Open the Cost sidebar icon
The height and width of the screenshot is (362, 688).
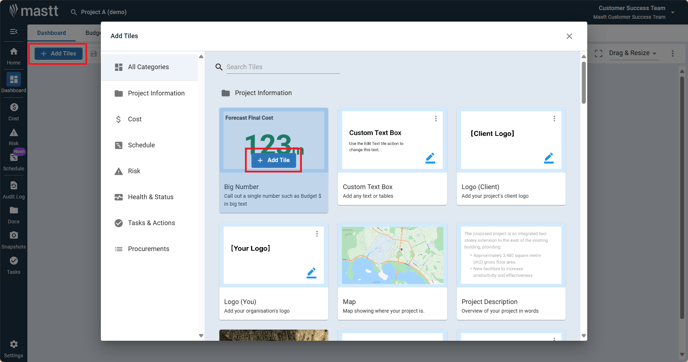point(14,107)
